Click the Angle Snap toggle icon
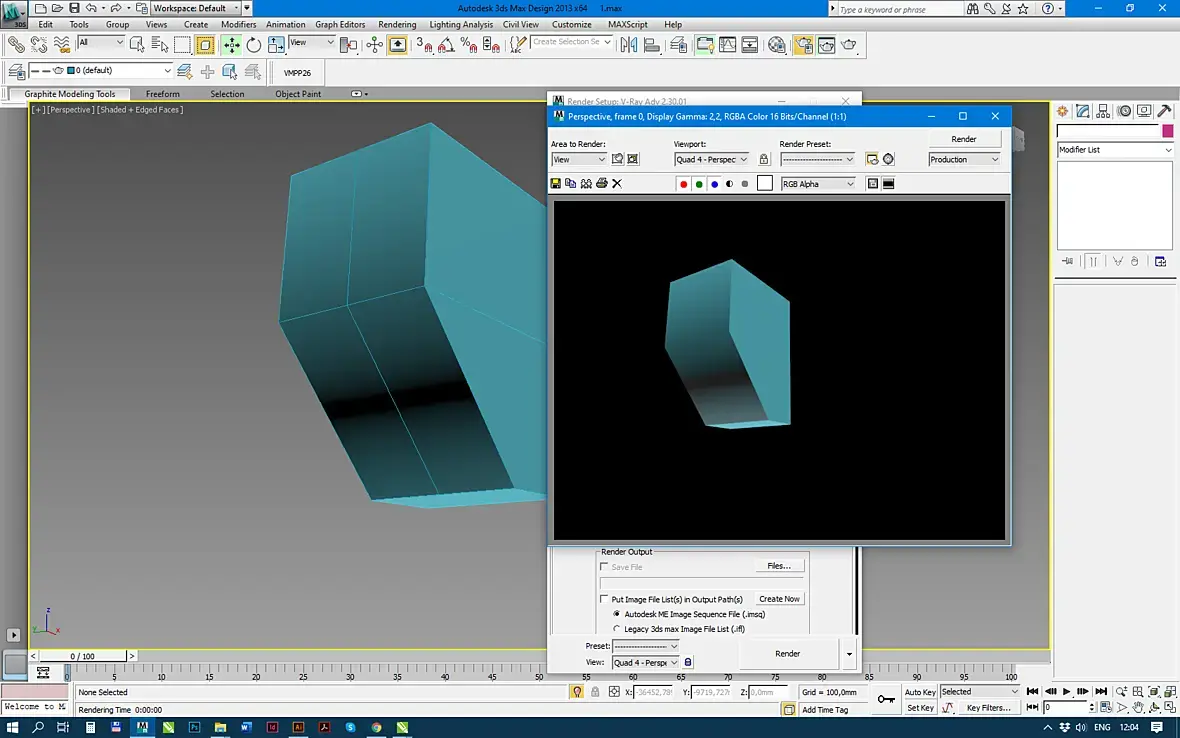Viewport: 1180px width, 738px height. coord(446,45)
